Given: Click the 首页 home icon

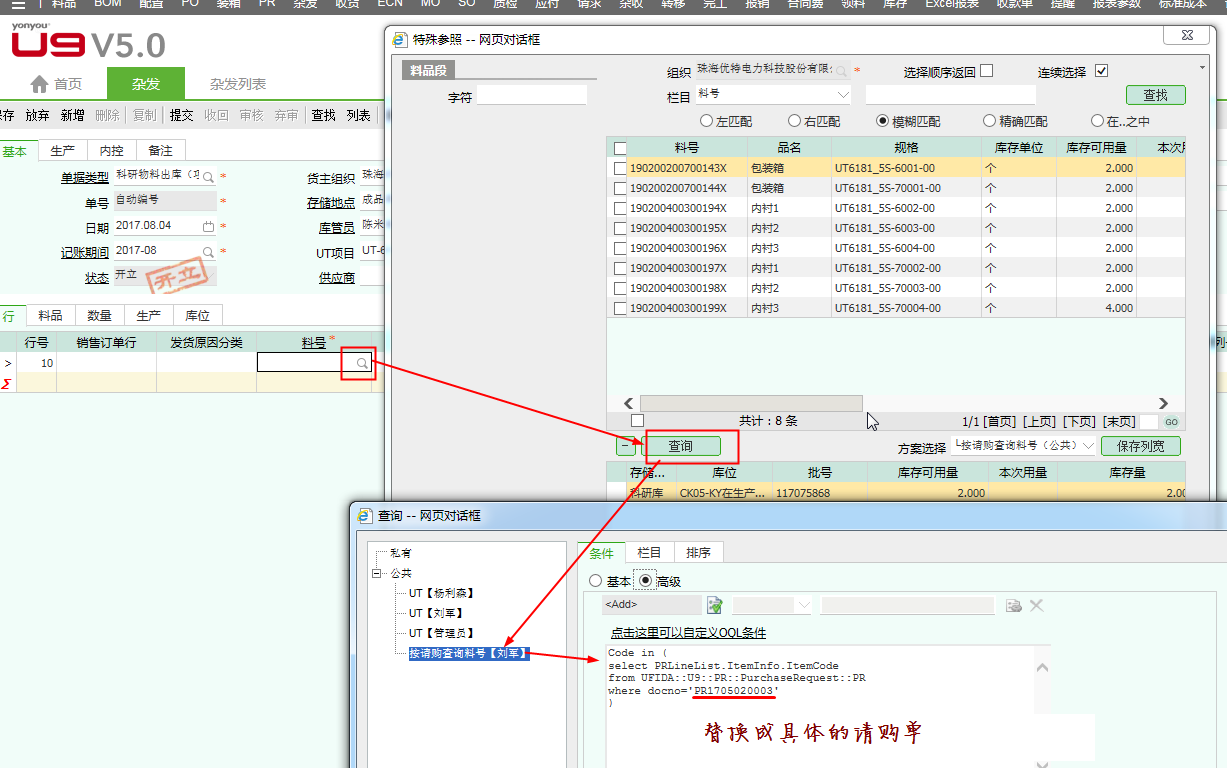Looking at the screenshot, I should (x=40, y=85).
